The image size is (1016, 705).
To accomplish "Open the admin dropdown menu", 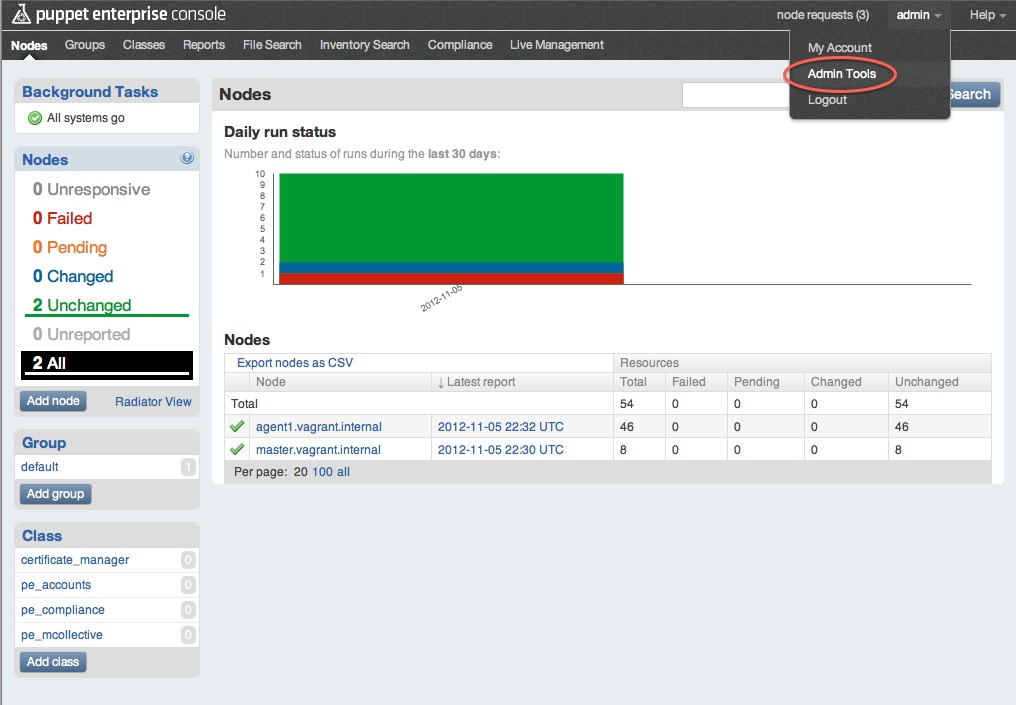I will click(918, 15).
